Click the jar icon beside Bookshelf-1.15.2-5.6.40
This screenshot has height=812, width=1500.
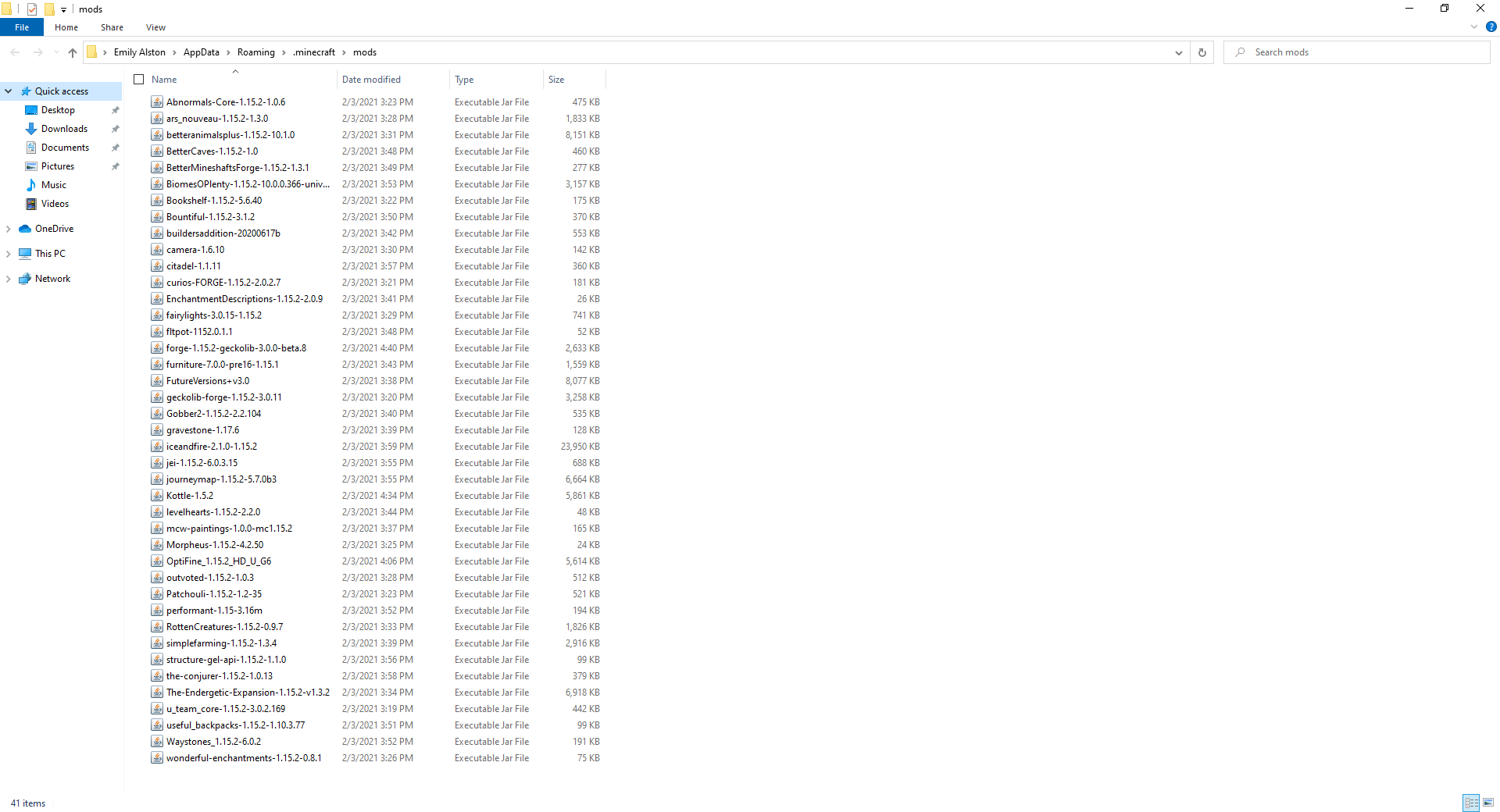[157, 201]
